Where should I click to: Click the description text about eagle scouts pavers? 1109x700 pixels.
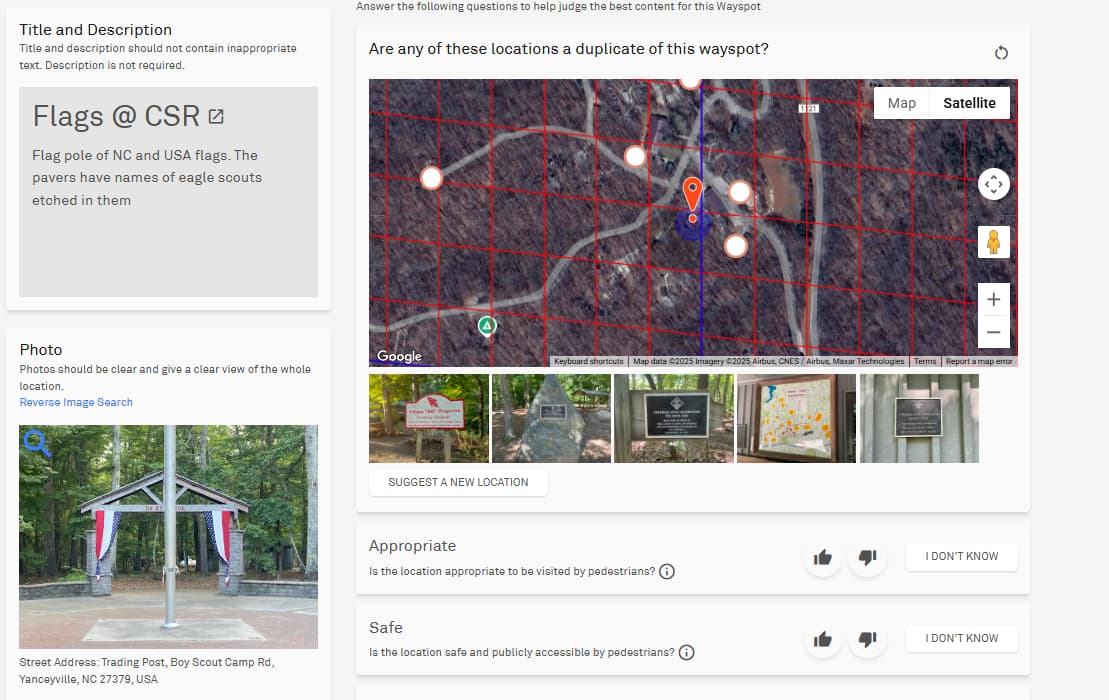click(x=147, y=177)
